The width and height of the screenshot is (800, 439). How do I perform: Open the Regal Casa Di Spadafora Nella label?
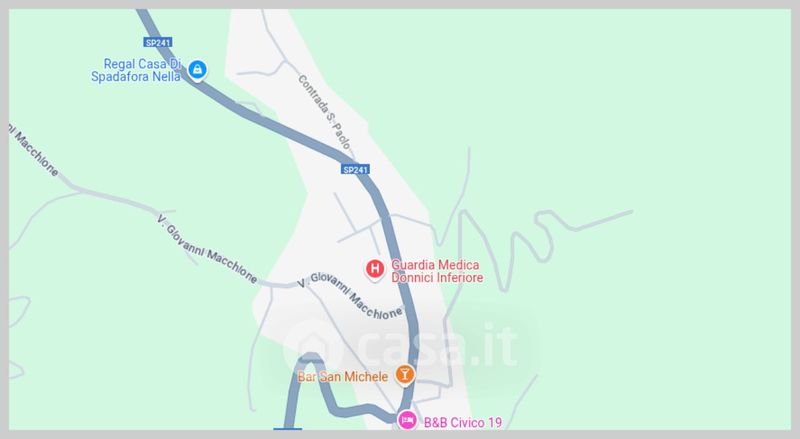click(137, 70)
